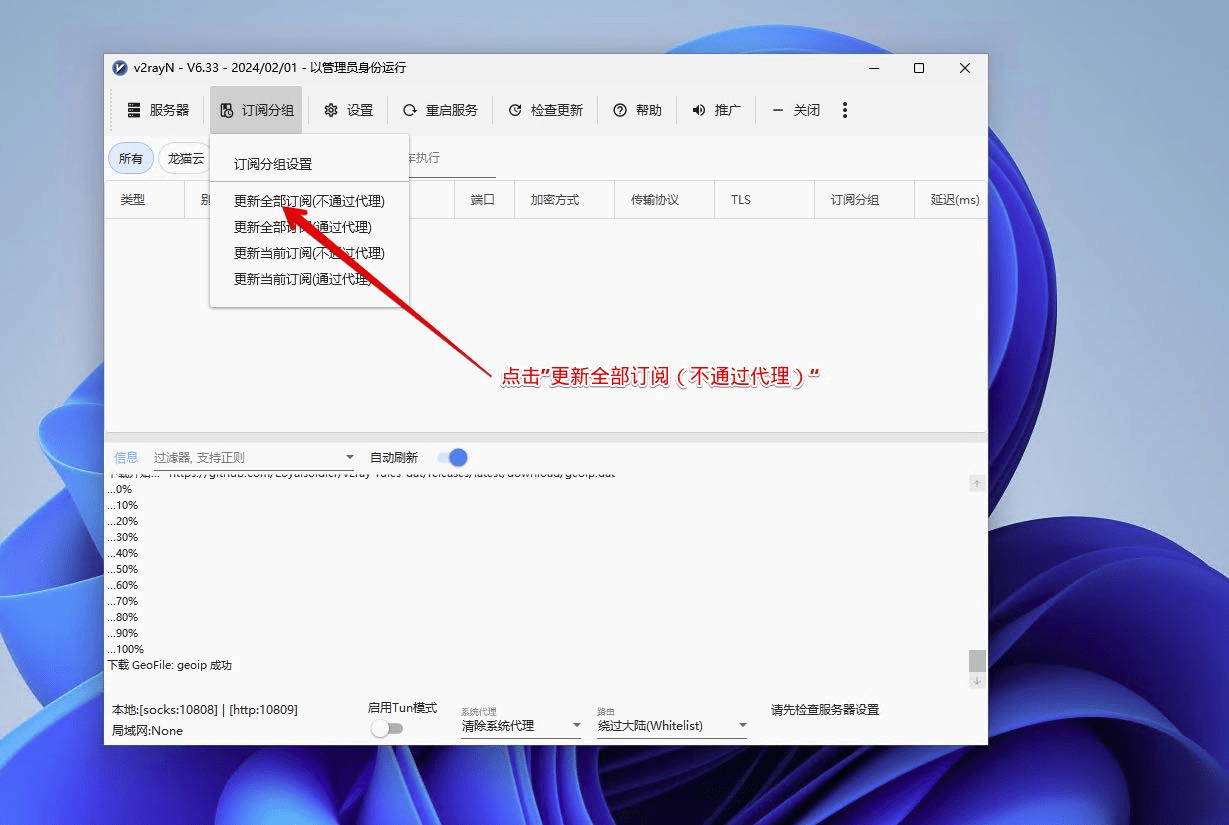Open the 路由 dropdown showing 绕过大陆(Whitelist)
Viewport: 1229px width, 825px height.
(x=672, y=725)
